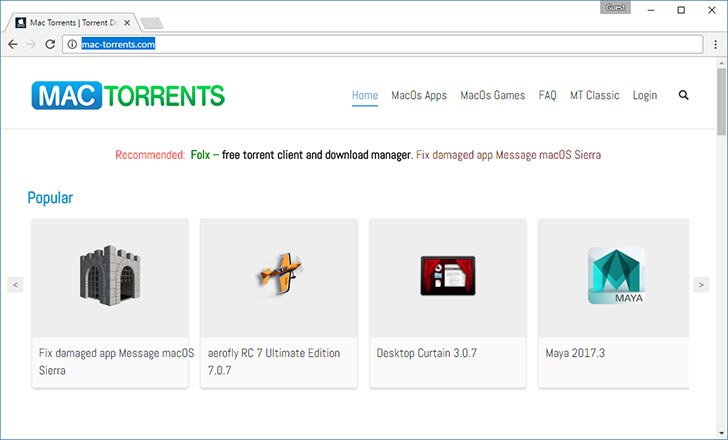Image resolution: width=728 pixels, height=440 pixels.
Task: Click Maya 2017.3 title
Action: 575,353
